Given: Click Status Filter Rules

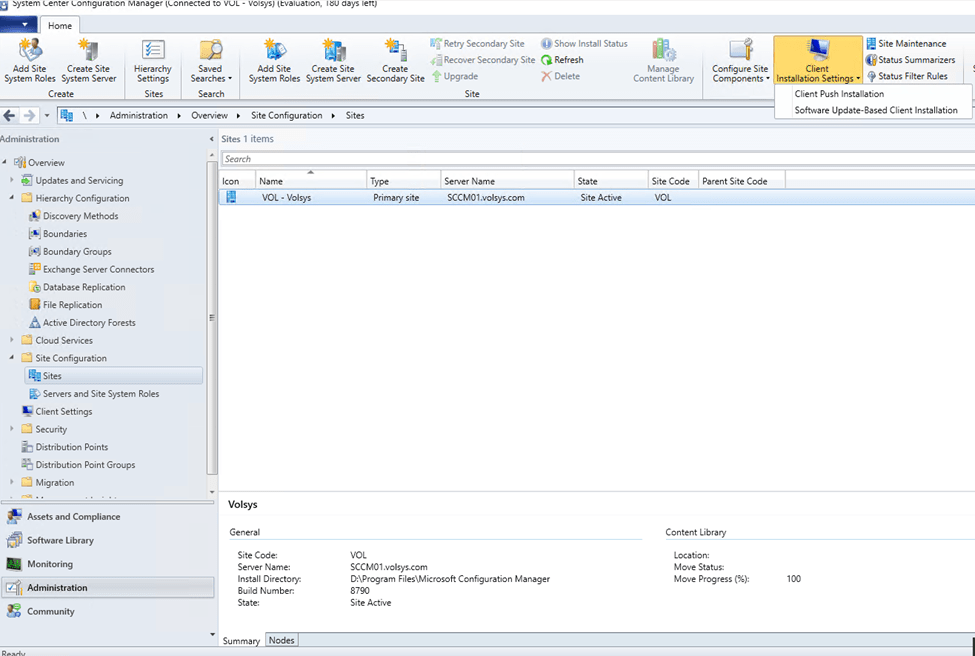Looking at the screenshot, I should [912, 76].
